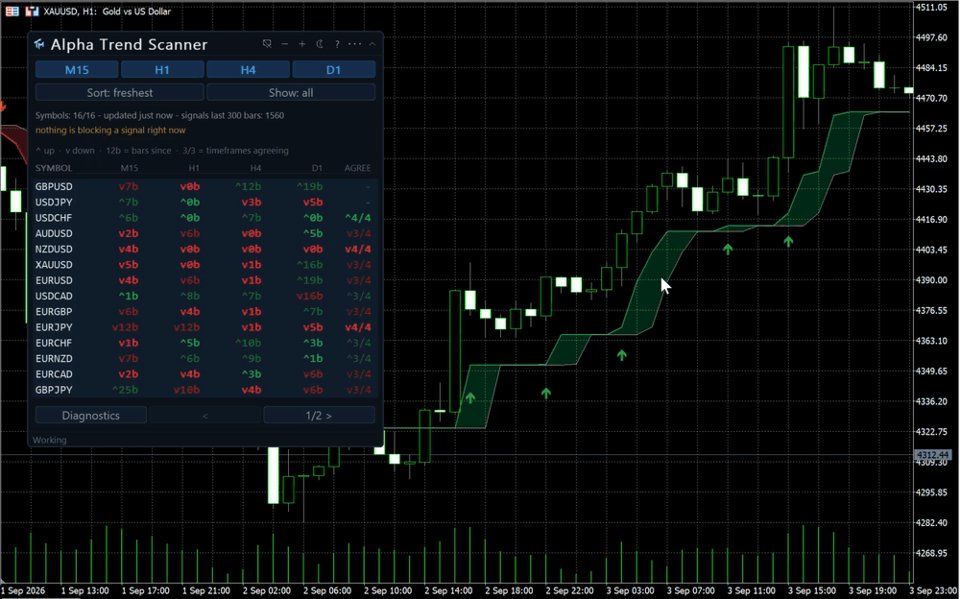This screenshot has width=960, height=599.
Task: Click the 4312.44 current price label
Action: coord(932,454)
